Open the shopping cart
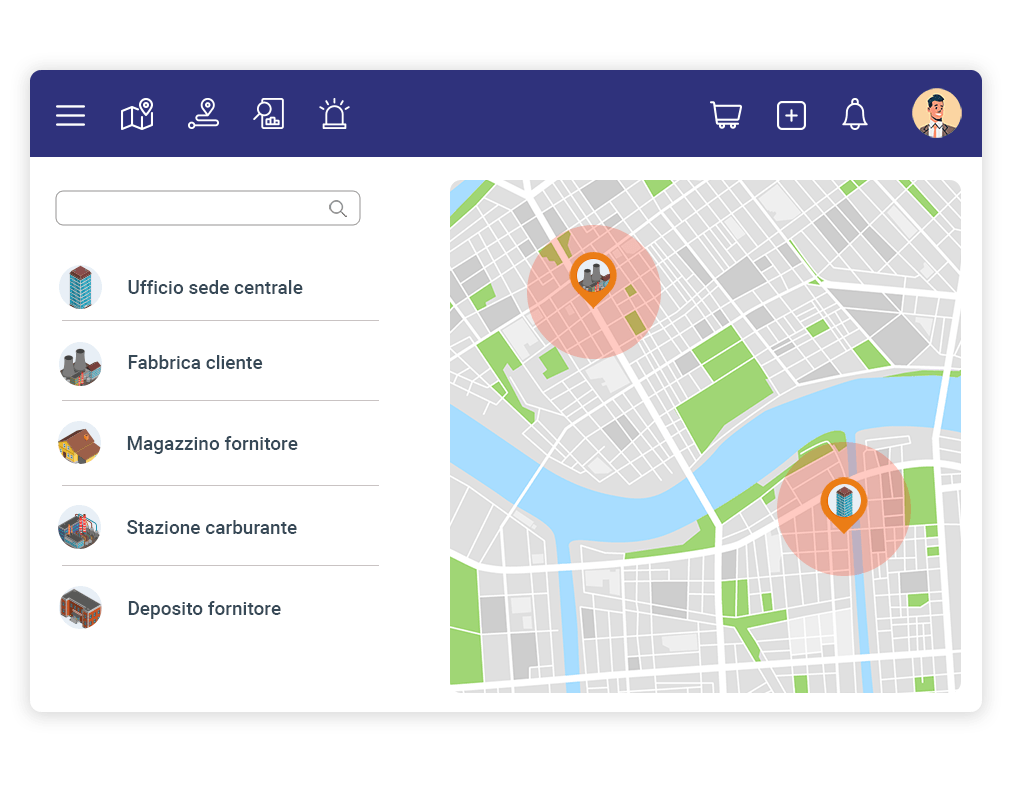1013x788 pixels. coord(726,114)
